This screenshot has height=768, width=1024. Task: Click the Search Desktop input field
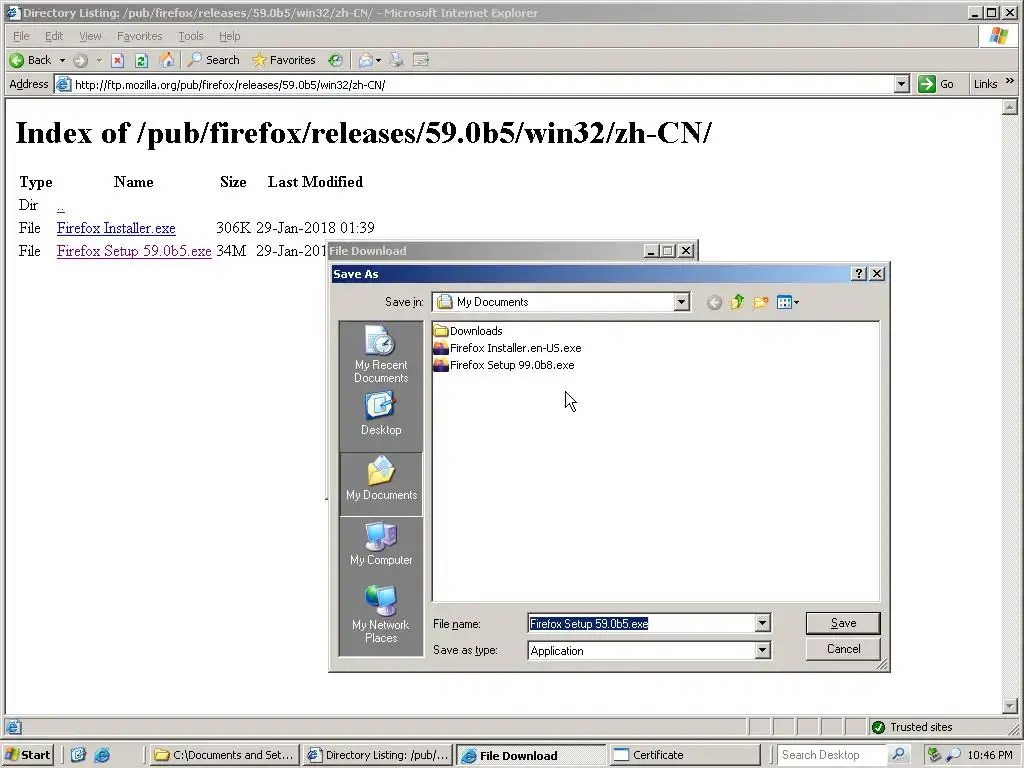(832, 755)
